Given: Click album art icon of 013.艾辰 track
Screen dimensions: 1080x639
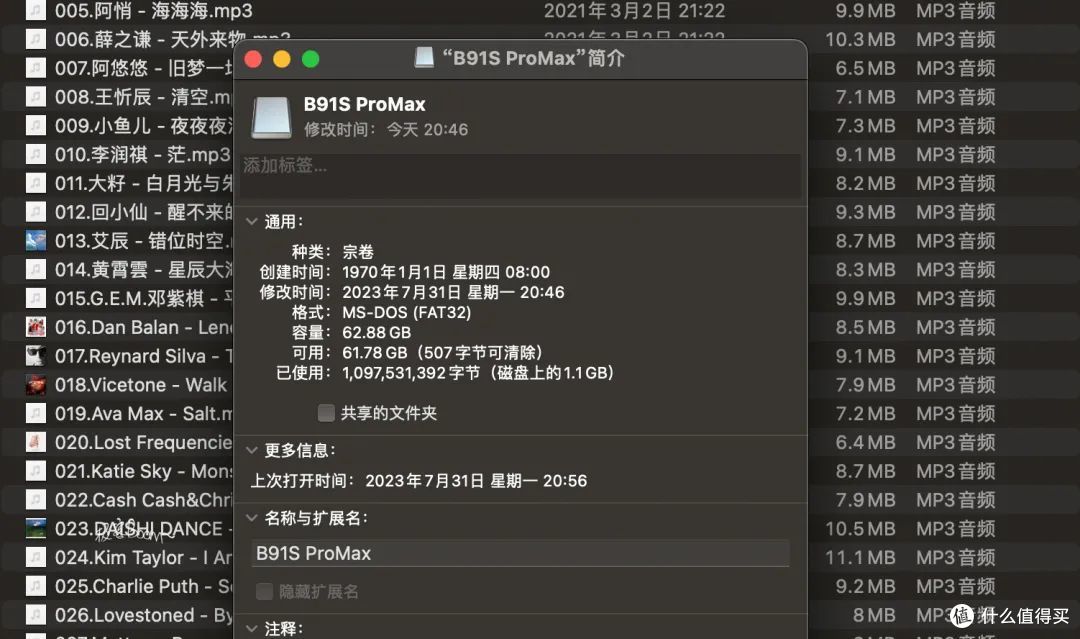Looking at the screenshot, I should pyautogui.click(x=36, y=240).
